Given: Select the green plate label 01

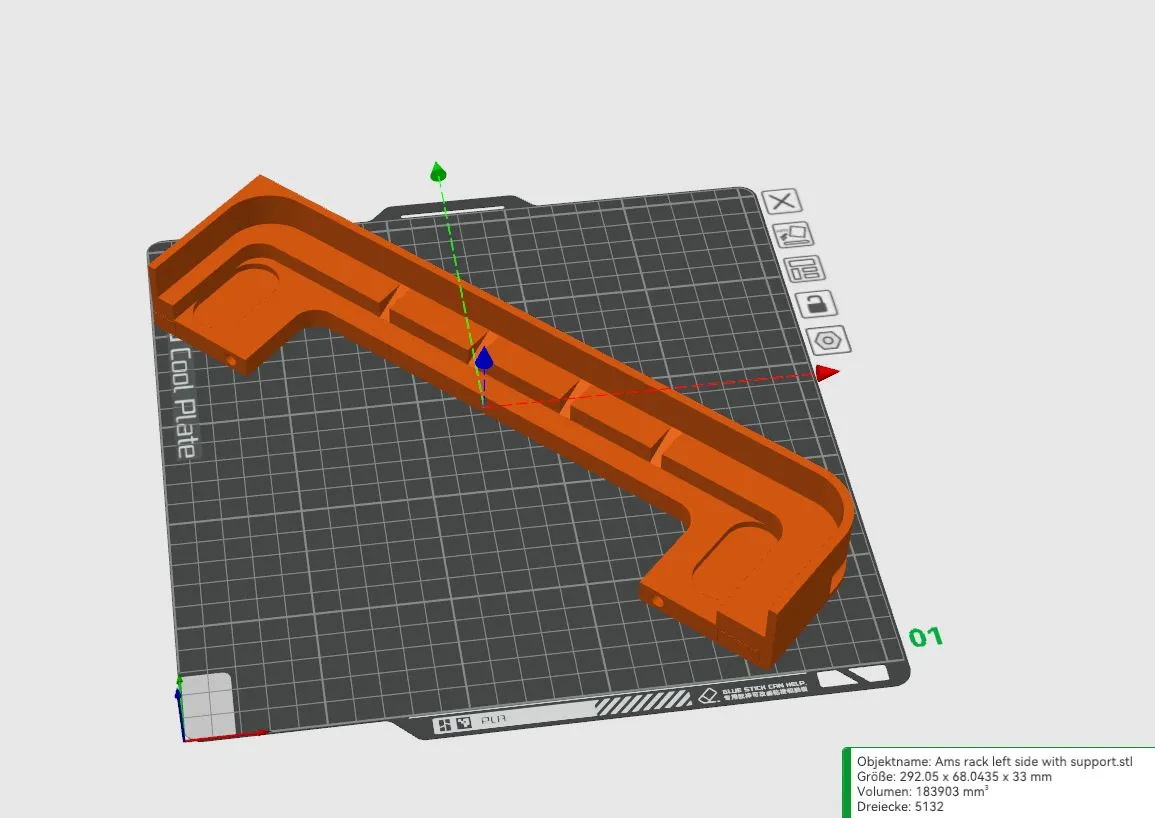Looking at the screenshot, I should [925, 635].
